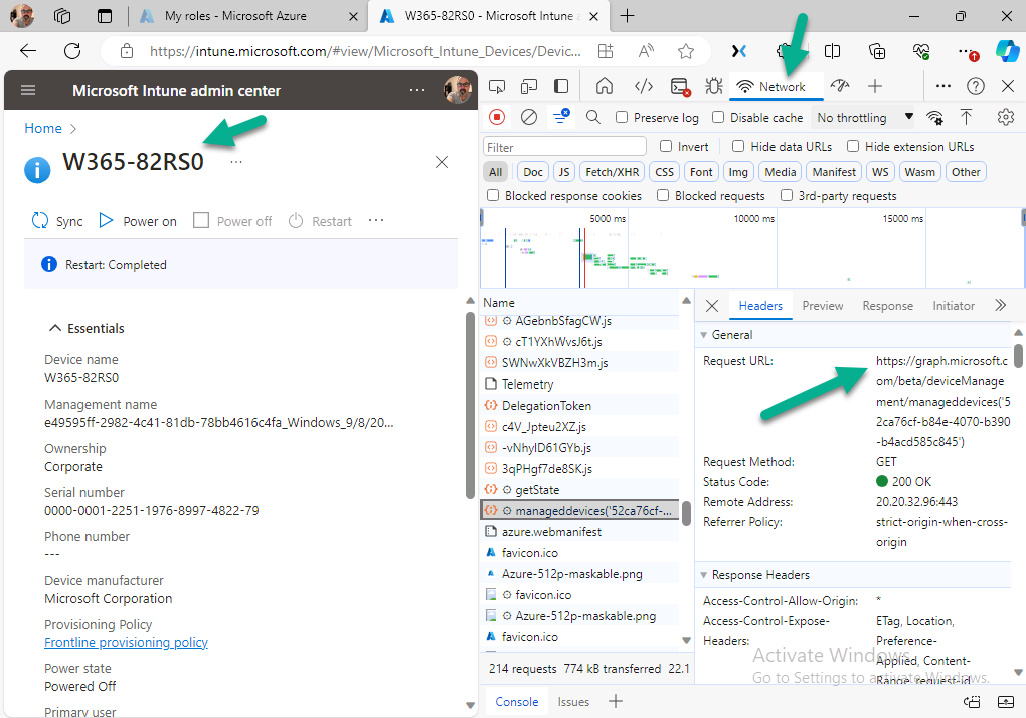Switch to the Network tab
Image resolution: width=1026 pixels, height=718 pixels.
[x=776, y=86]
